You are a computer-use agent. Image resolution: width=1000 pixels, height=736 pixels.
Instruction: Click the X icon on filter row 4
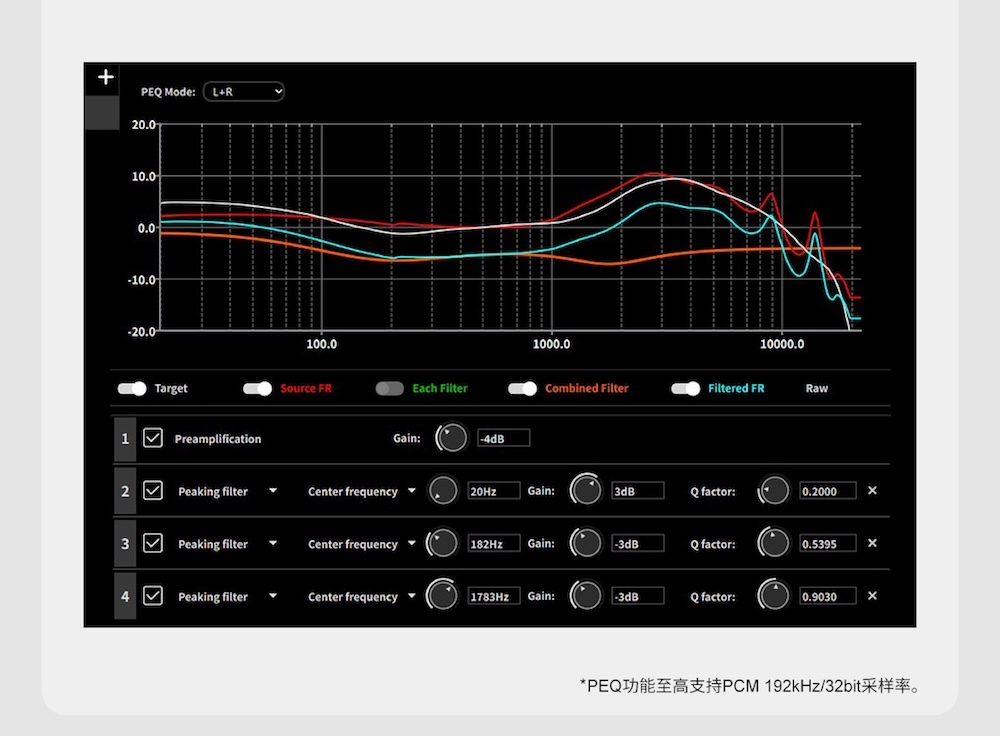click(x=872, y=596)
